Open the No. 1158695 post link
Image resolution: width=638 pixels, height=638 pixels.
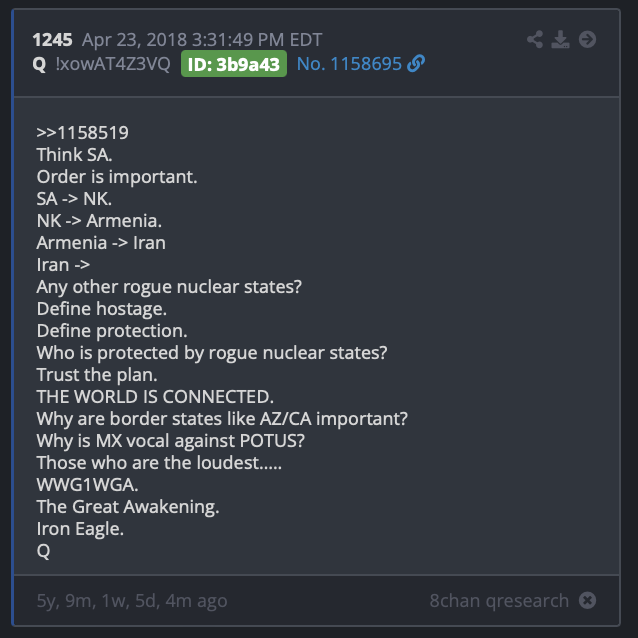[349, 64]
